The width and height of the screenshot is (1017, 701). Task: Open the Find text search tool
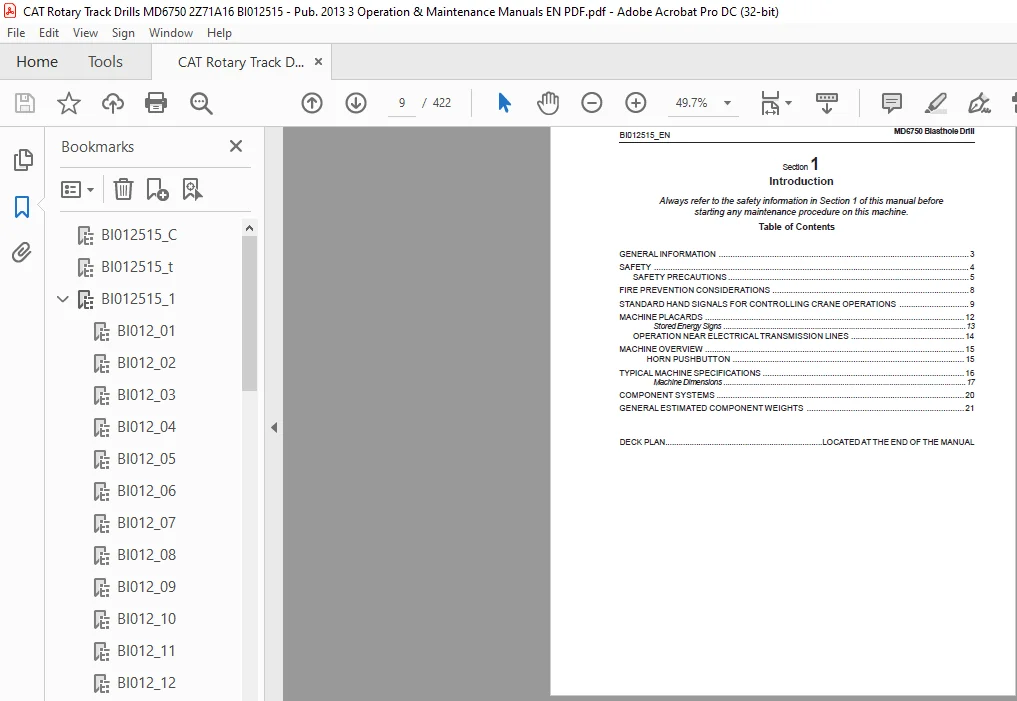(201, 103)
